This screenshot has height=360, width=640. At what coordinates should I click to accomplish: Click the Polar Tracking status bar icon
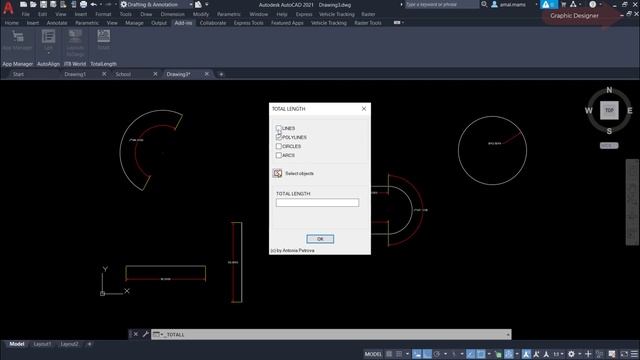tap(437, 354)
